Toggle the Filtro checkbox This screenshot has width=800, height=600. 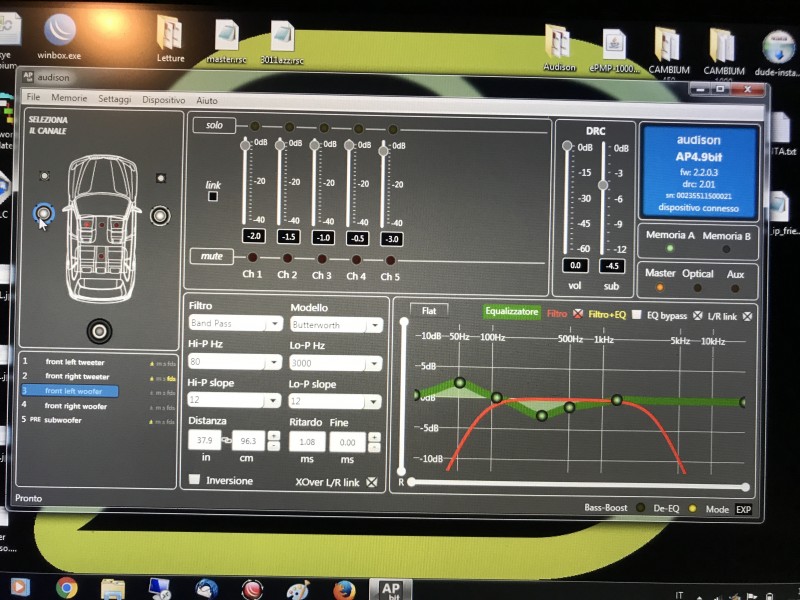[578, 314]
